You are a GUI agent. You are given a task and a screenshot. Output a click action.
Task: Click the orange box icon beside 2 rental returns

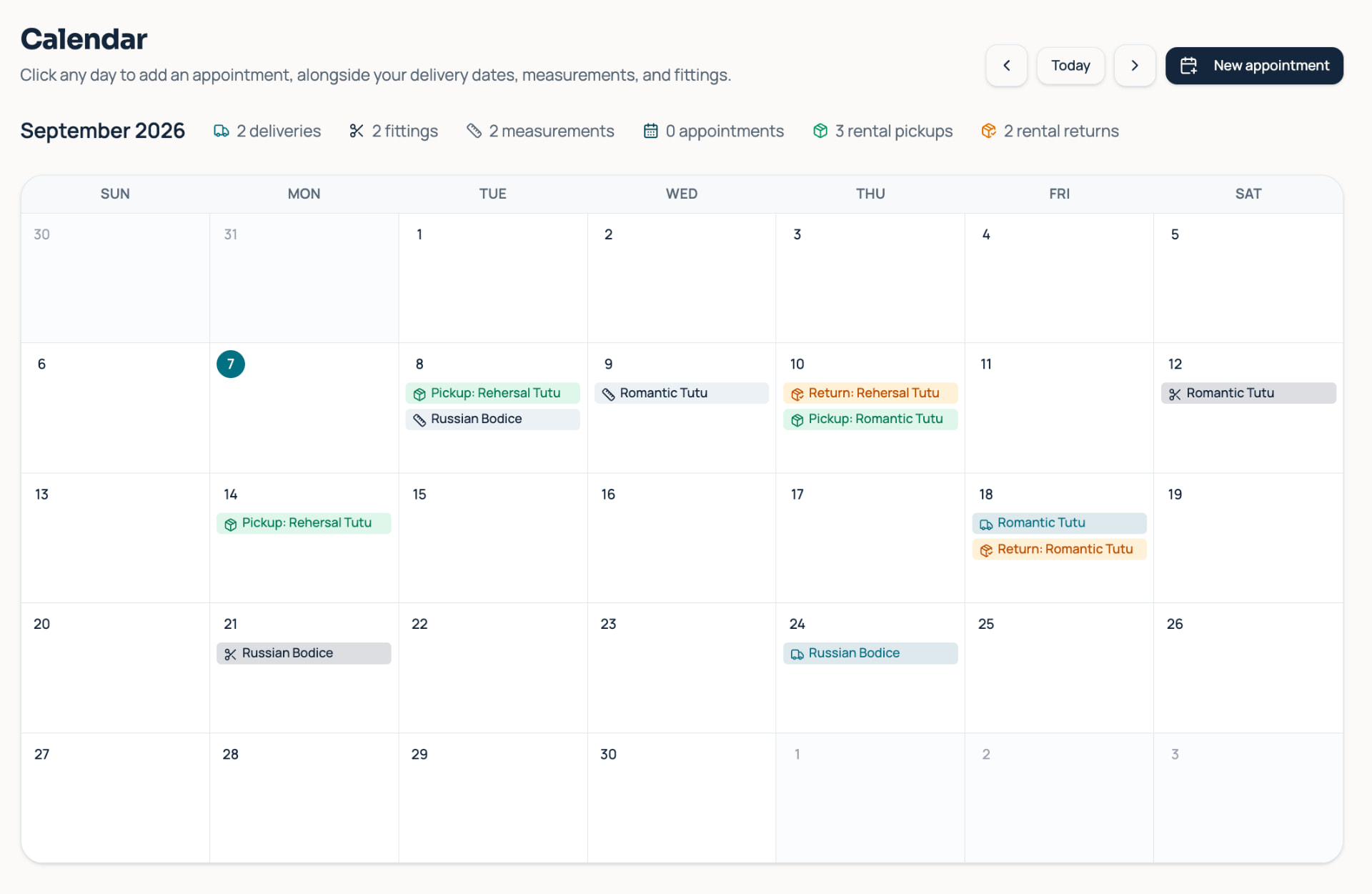pos(989,131)
